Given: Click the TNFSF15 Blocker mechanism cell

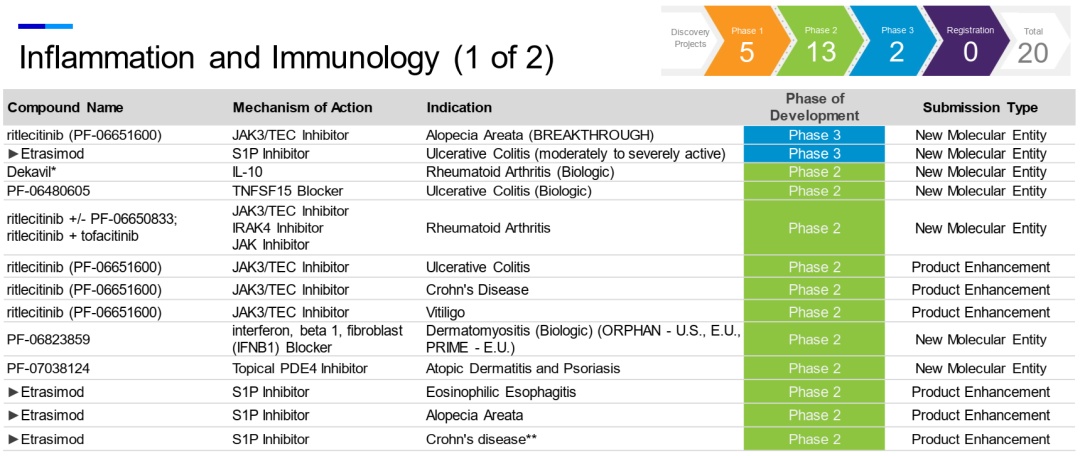Looking at the screenshot, I should [287, 191].
